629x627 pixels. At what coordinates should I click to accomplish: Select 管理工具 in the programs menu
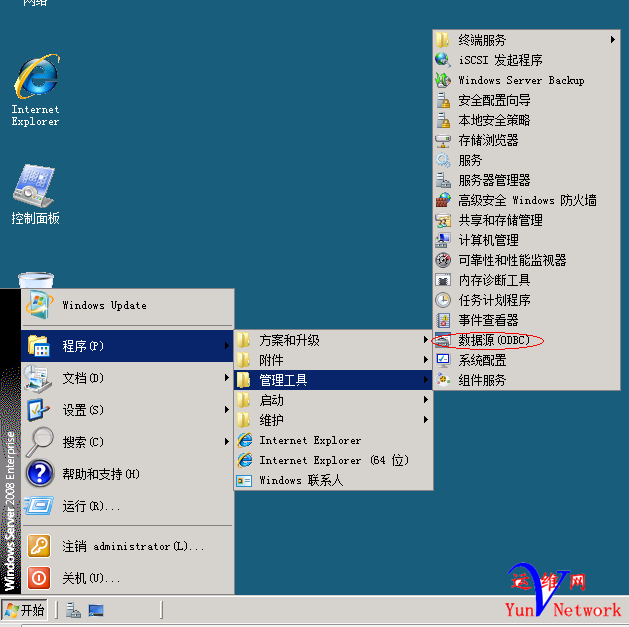[333, 380]
